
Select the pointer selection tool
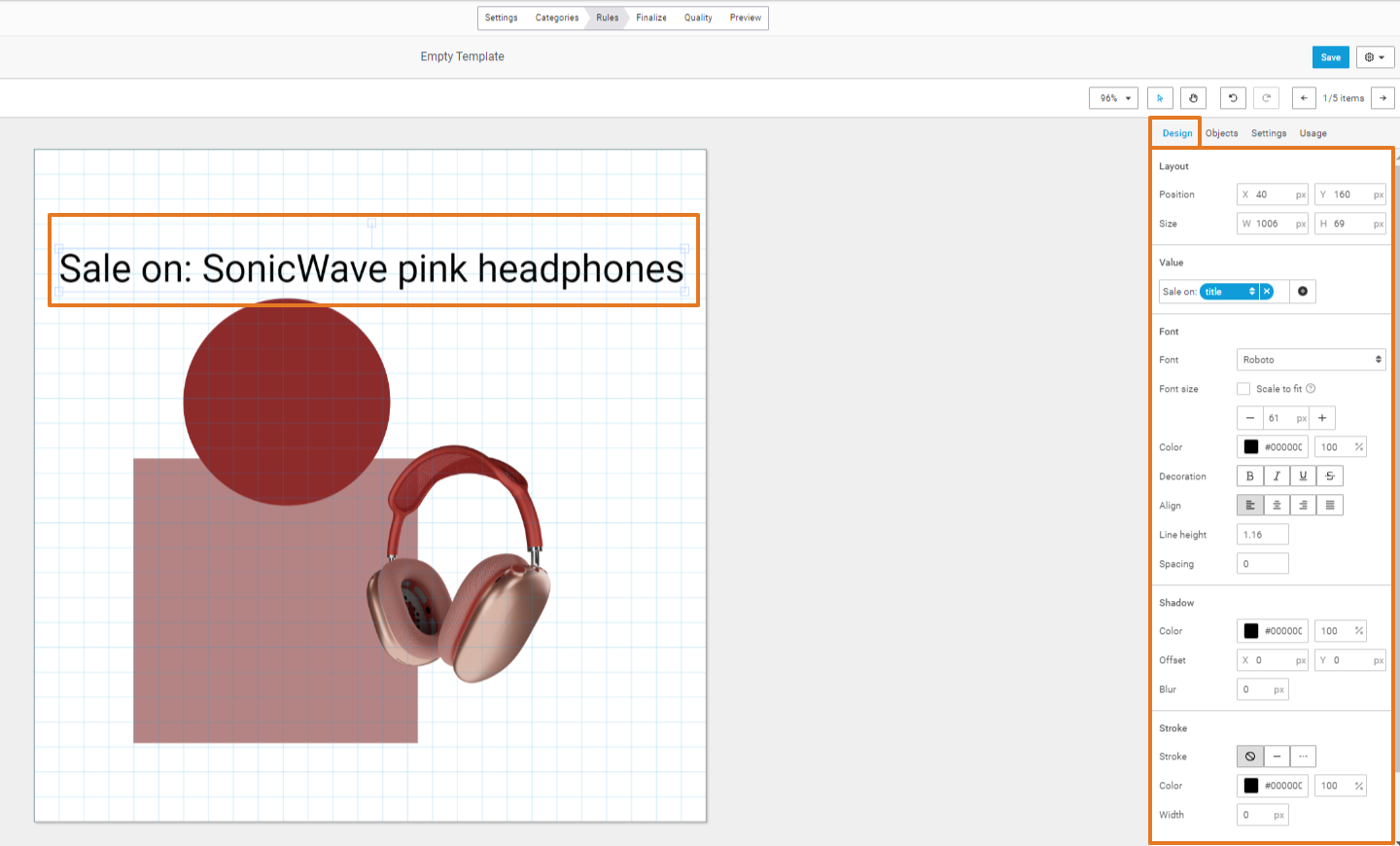click(x=1160, y=98)
